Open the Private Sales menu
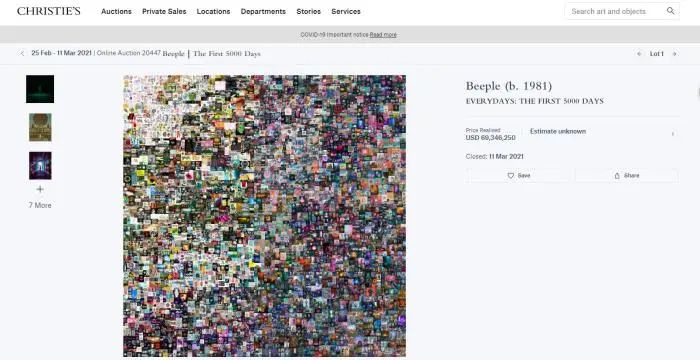Image resolution: width=700 pixels, height=360 pixels. [x=164, y=12]
